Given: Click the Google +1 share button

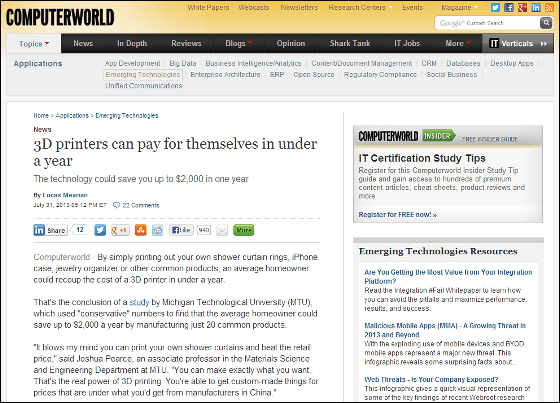Looking at the screenshot, I should click(x=120, y=230).
